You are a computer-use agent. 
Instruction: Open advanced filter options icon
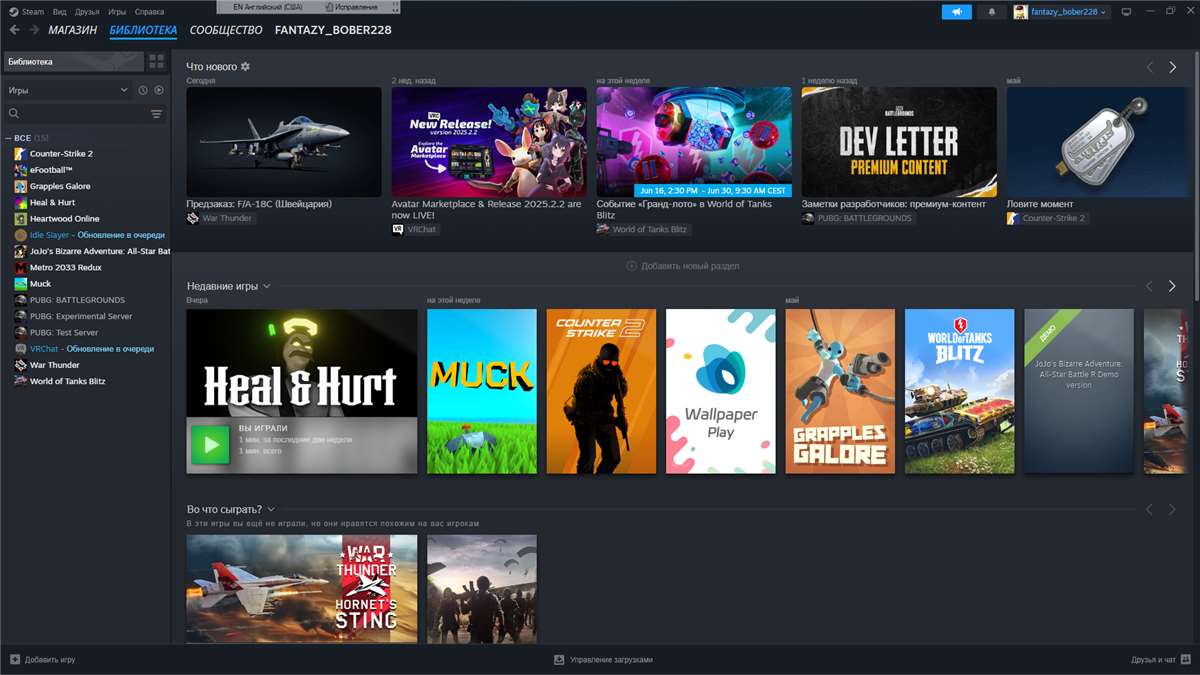(x=156, y=114)
